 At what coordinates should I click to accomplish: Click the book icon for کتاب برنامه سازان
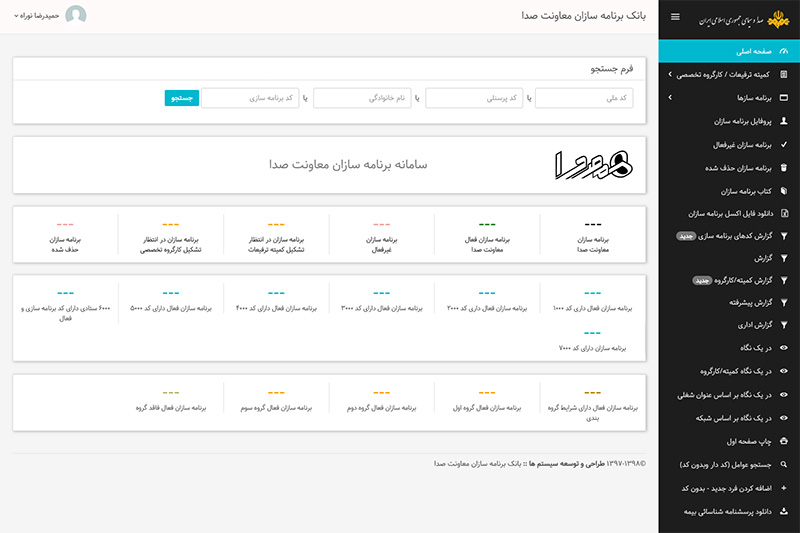pyautogui.click(x=783, y=190)
